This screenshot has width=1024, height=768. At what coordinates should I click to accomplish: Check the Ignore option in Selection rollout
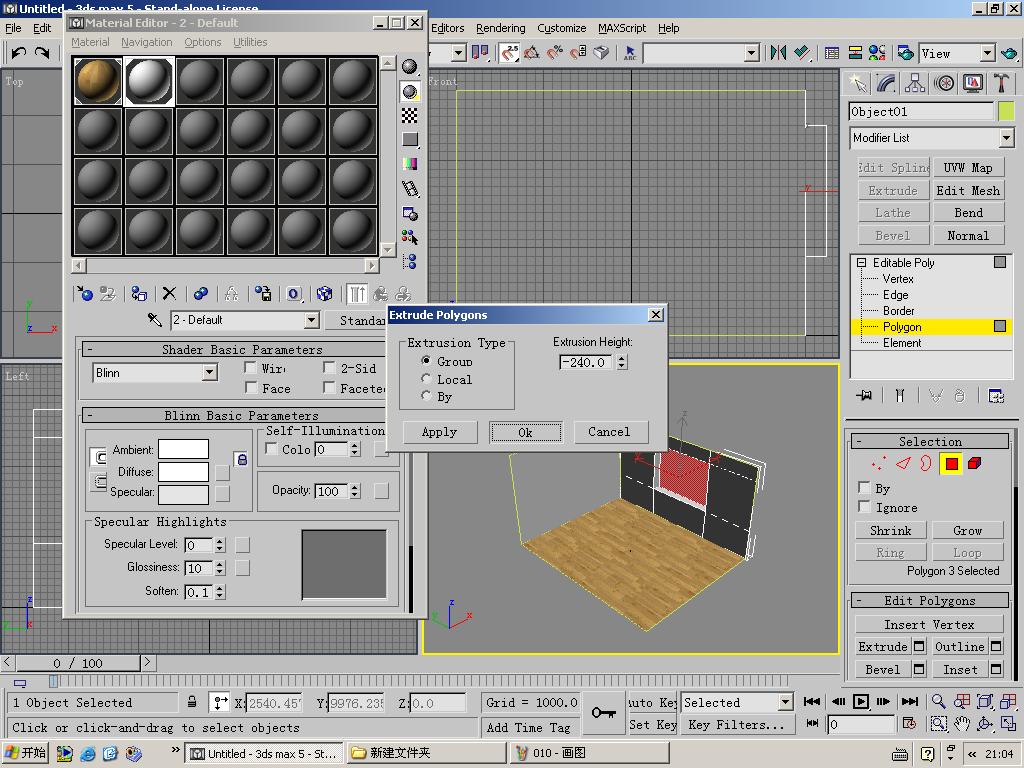coord(864,507)
